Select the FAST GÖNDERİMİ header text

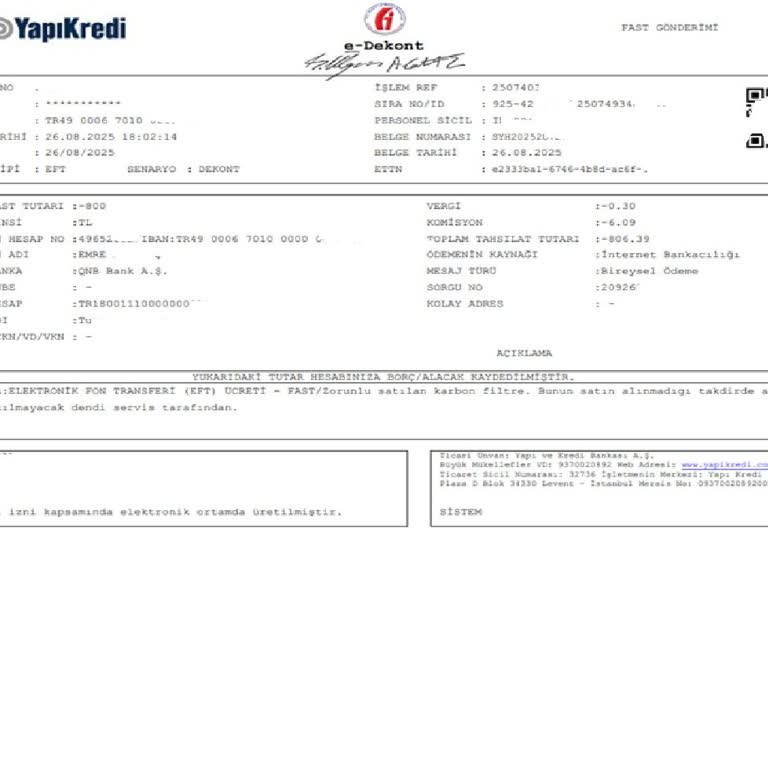click(x=670, y=27)
